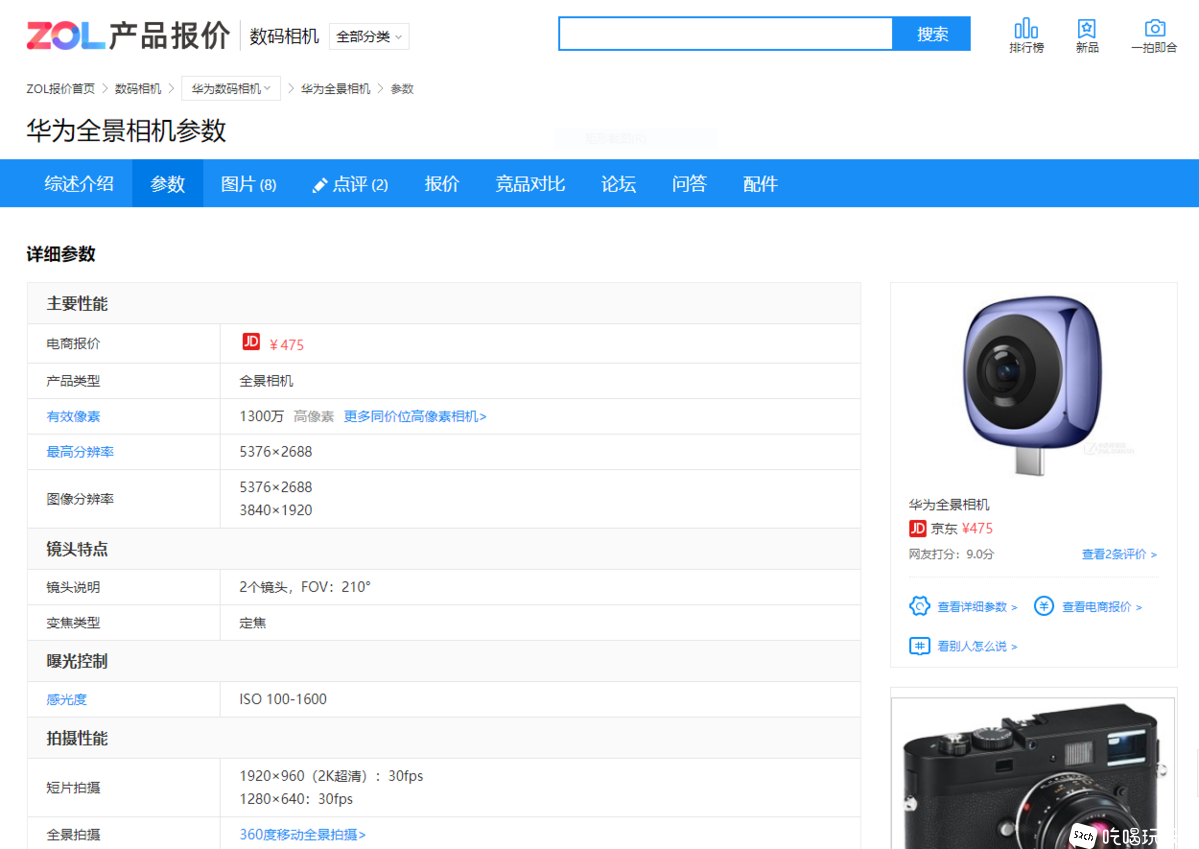
Task: Open the 图片 (8) tab
Action: tap(248, 184)
